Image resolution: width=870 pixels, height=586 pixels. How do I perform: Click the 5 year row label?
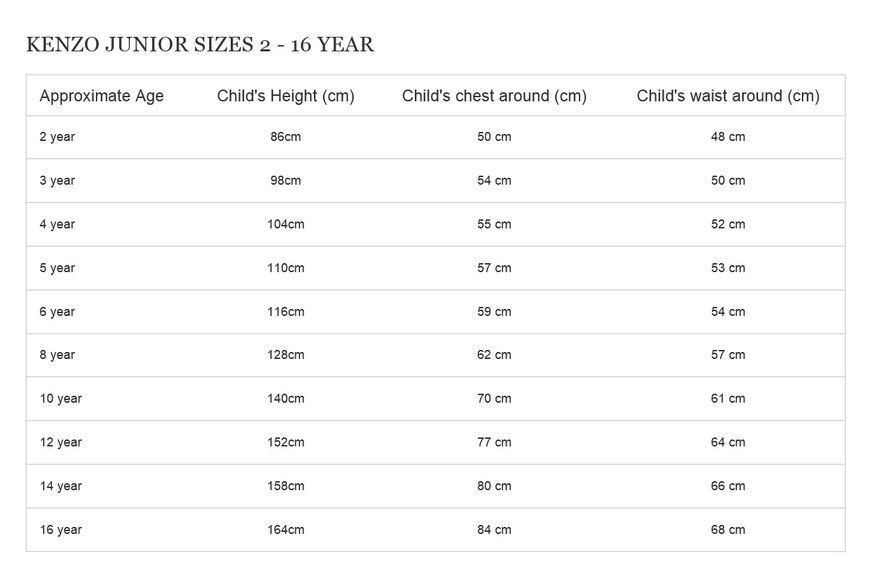(57, 268)
